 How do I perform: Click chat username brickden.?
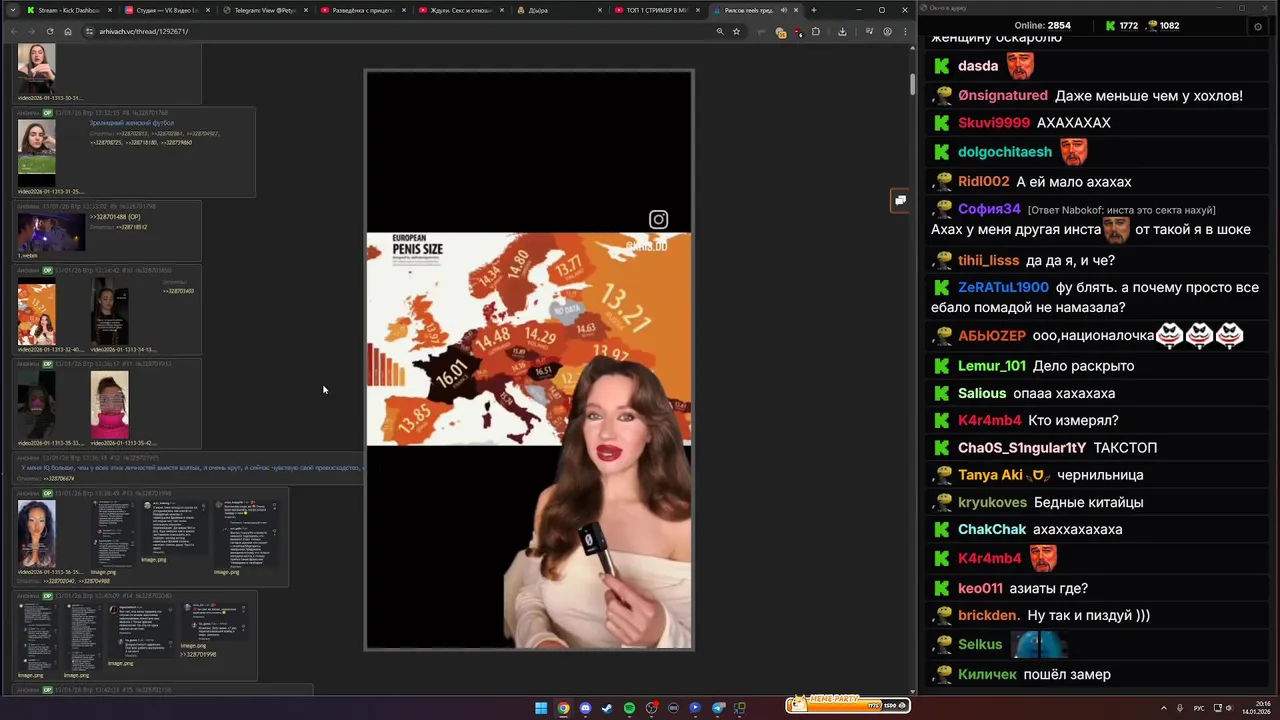(x=989, y=616)
